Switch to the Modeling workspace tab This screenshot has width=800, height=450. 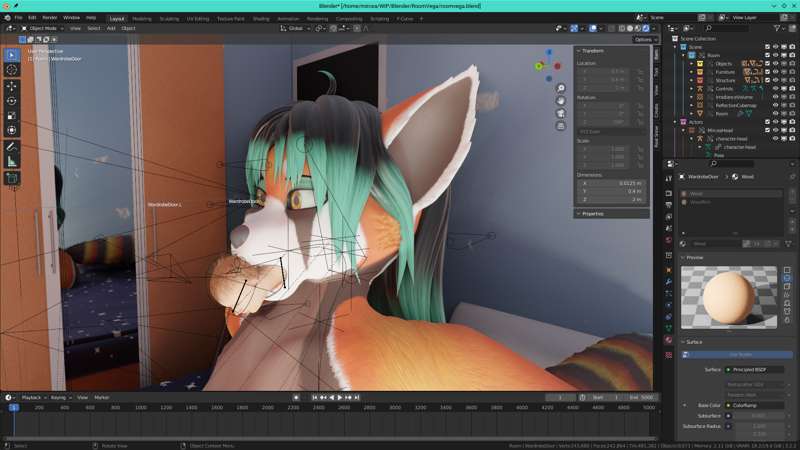[142, 18]
